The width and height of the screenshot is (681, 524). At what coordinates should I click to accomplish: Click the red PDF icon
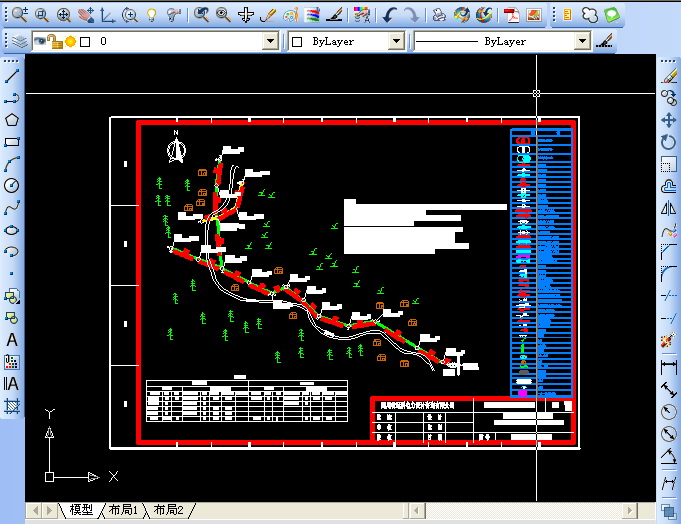pos(512,15)
